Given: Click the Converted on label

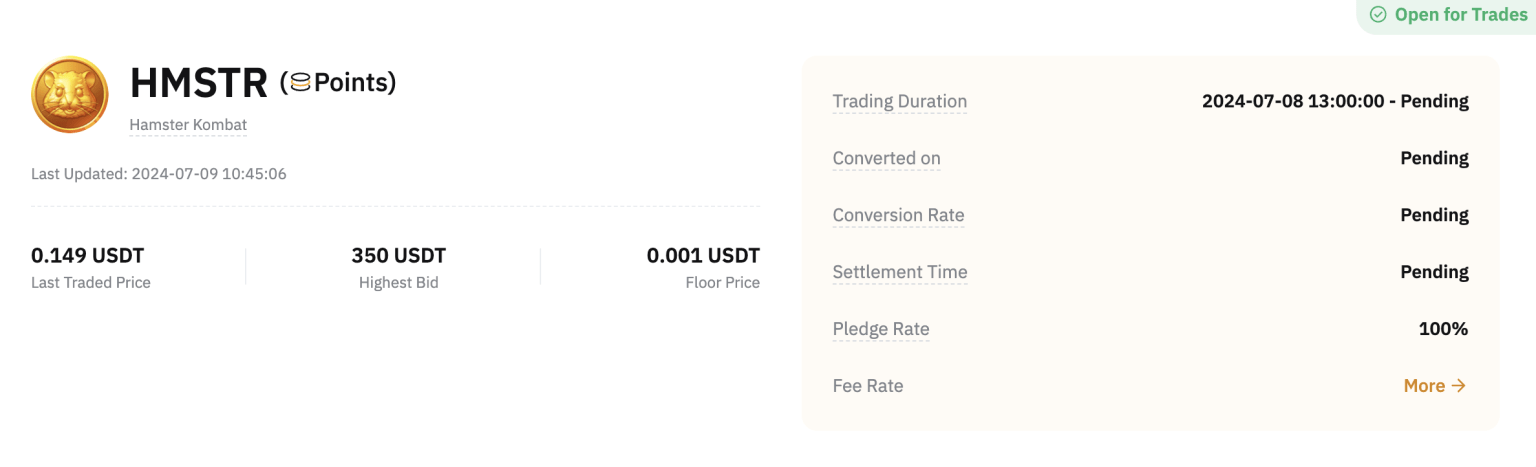Looking at the screenshot, I should click(x=886, y=158).
